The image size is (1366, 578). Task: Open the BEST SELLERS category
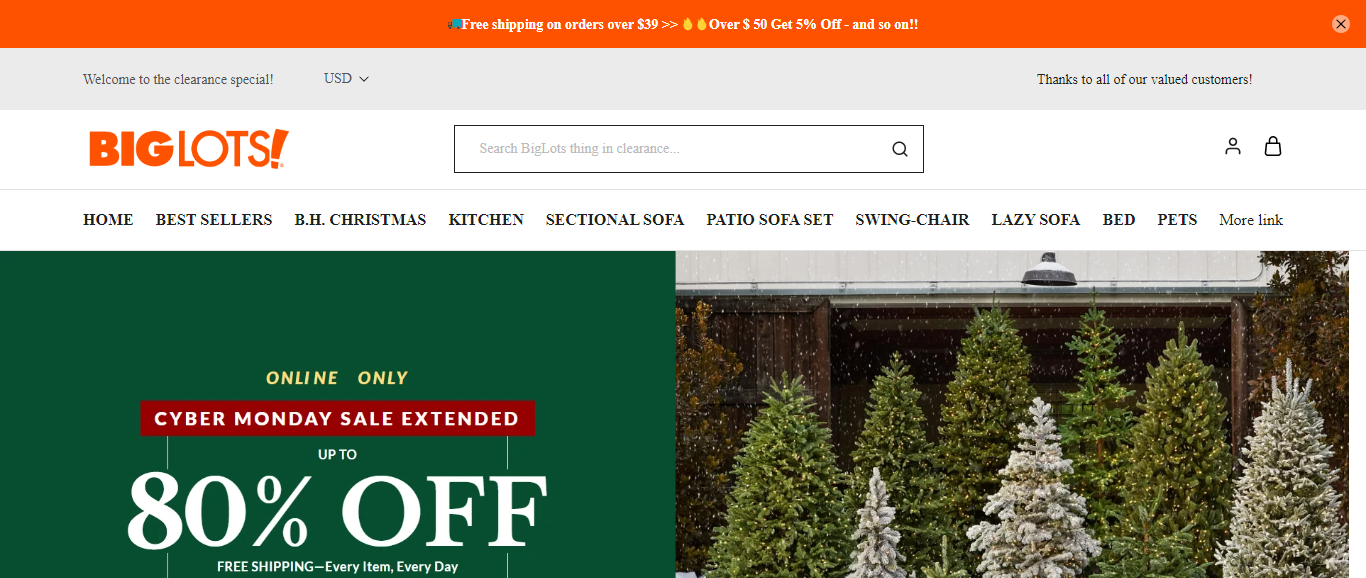tap(214, 220)
